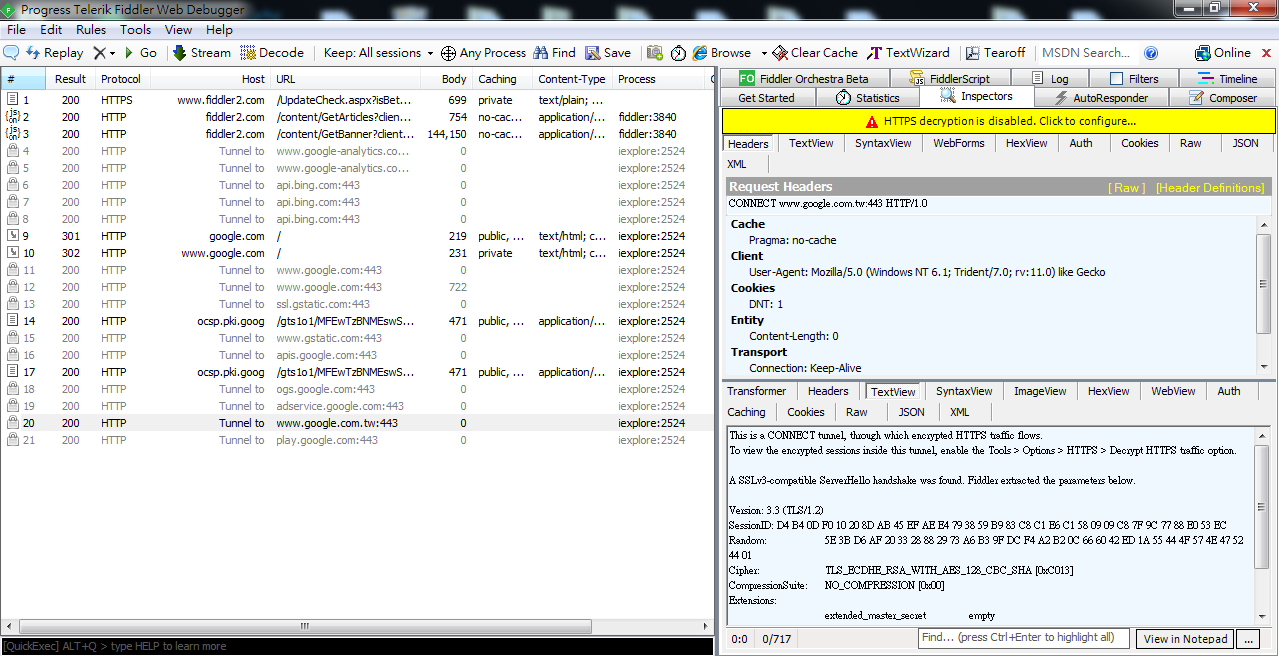Select response WebView tab
1279x656 pixels.
click(1173, 391)
